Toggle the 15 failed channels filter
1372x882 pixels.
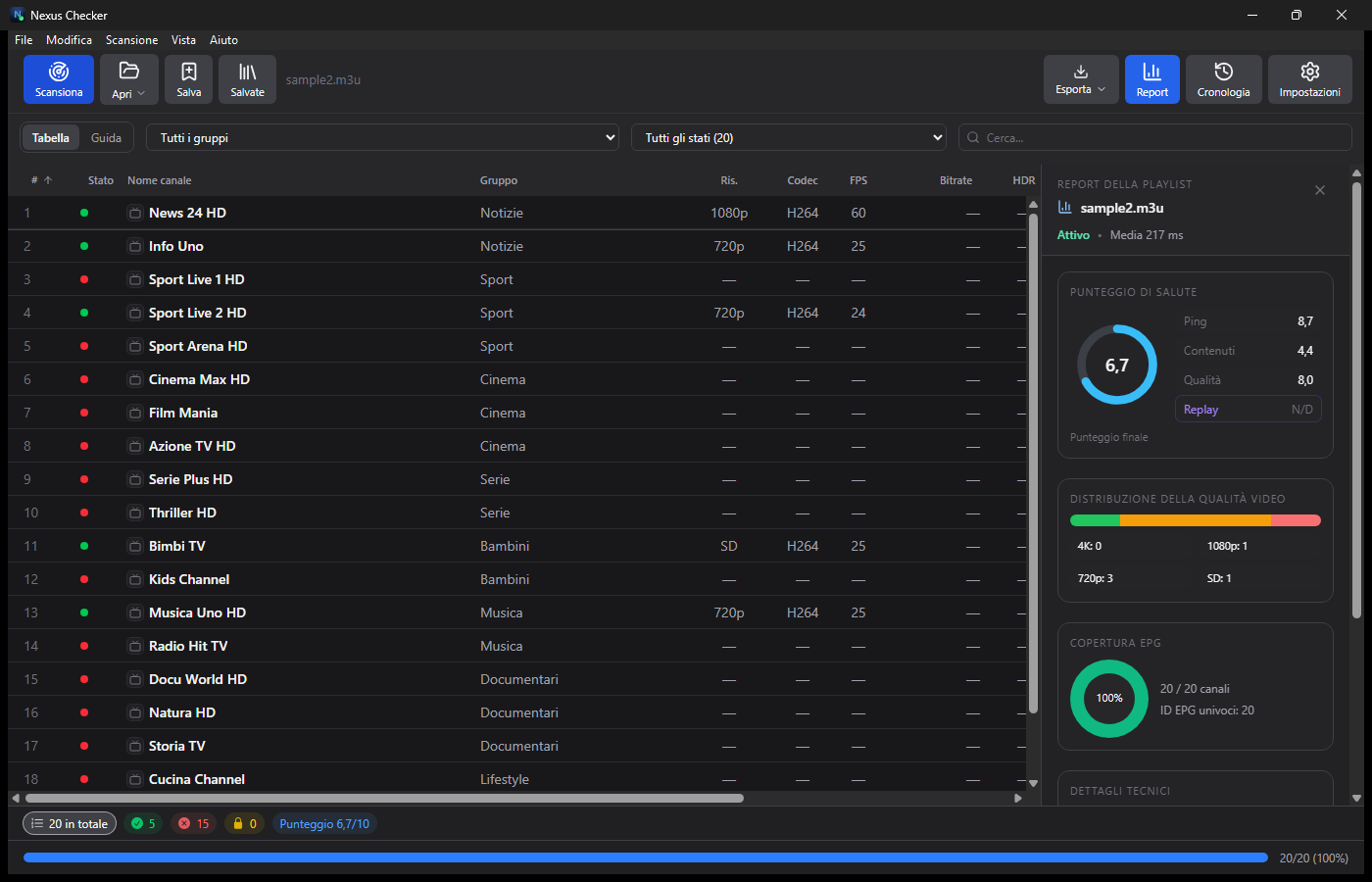pyautogui.click(x=194, y=824)
